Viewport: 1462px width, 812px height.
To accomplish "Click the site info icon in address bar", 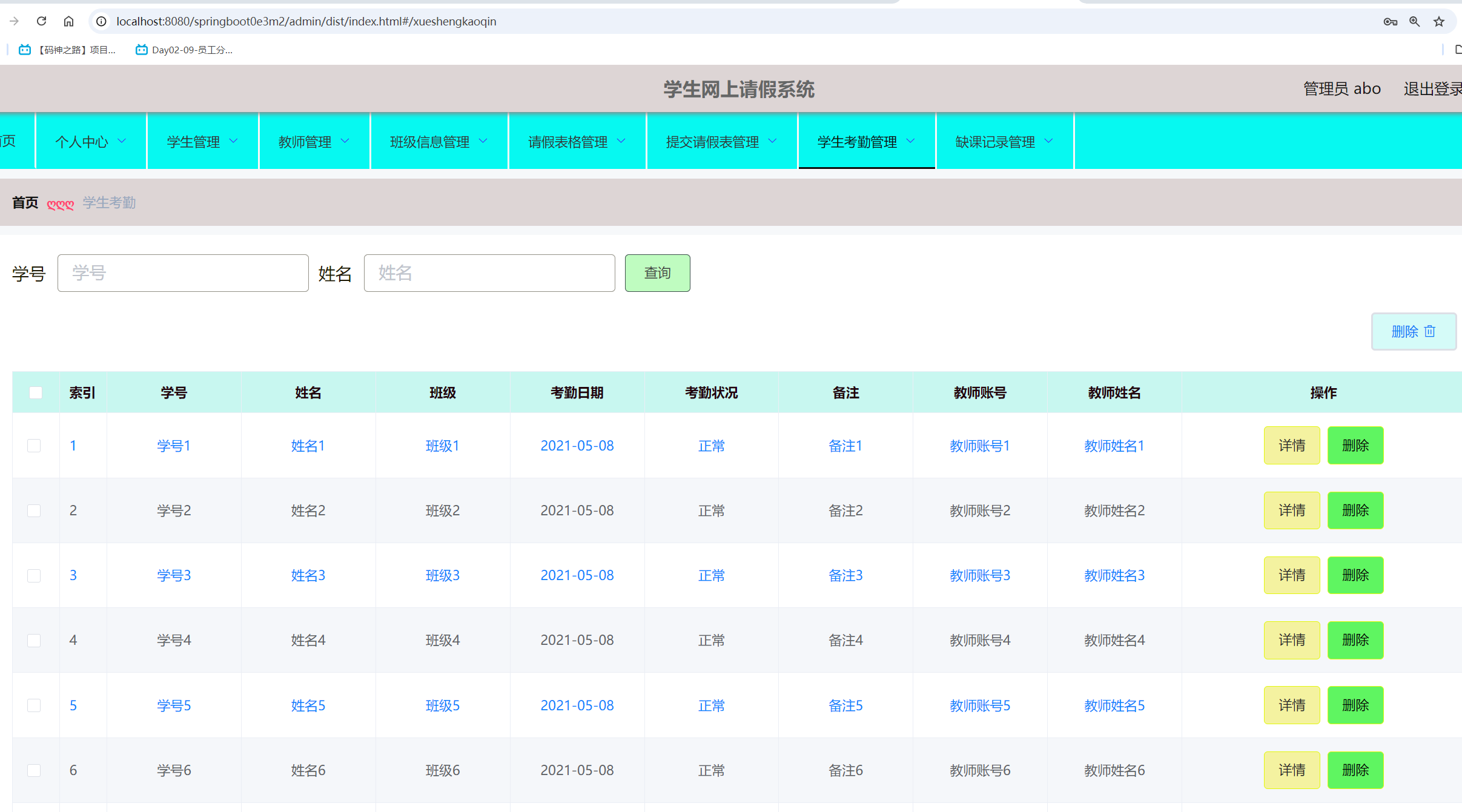I will pyautogui.click(x=101, y=21).
